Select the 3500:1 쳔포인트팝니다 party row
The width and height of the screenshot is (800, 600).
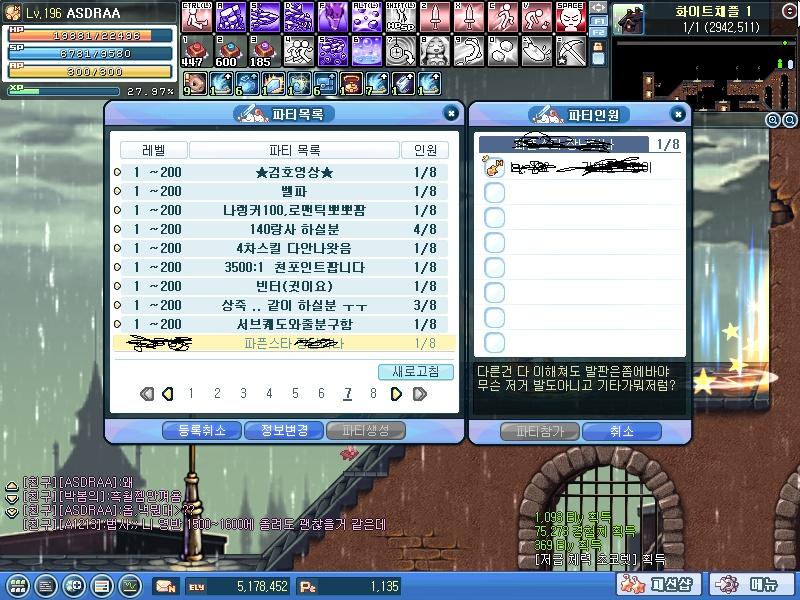pyautogui.click(x=282, y=267)
